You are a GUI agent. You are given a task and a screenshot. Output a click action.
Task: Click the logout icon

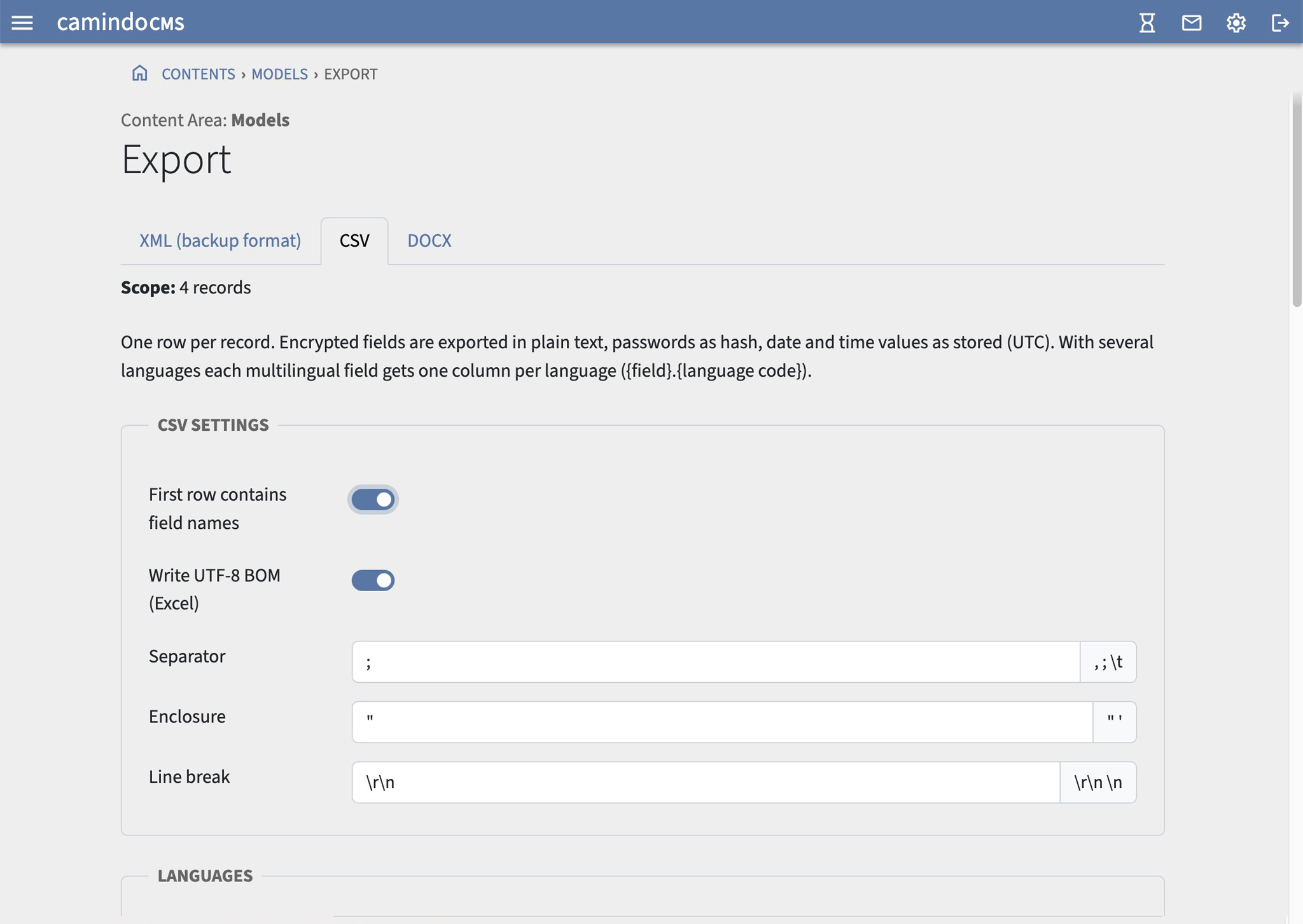[x=1280, y=23]
